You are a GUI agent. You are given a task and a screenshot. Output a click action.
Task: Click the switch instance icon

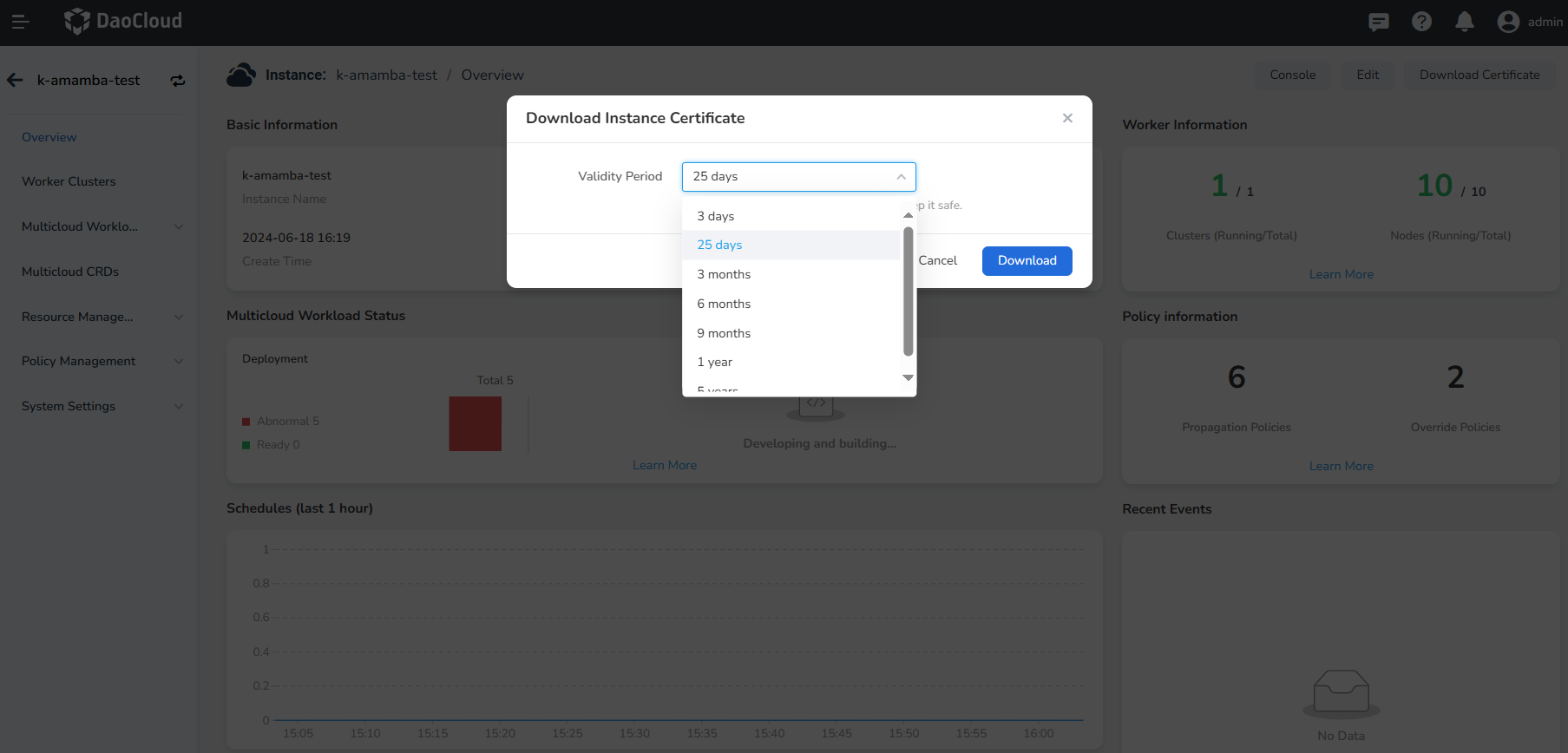(x=178, y=80)
